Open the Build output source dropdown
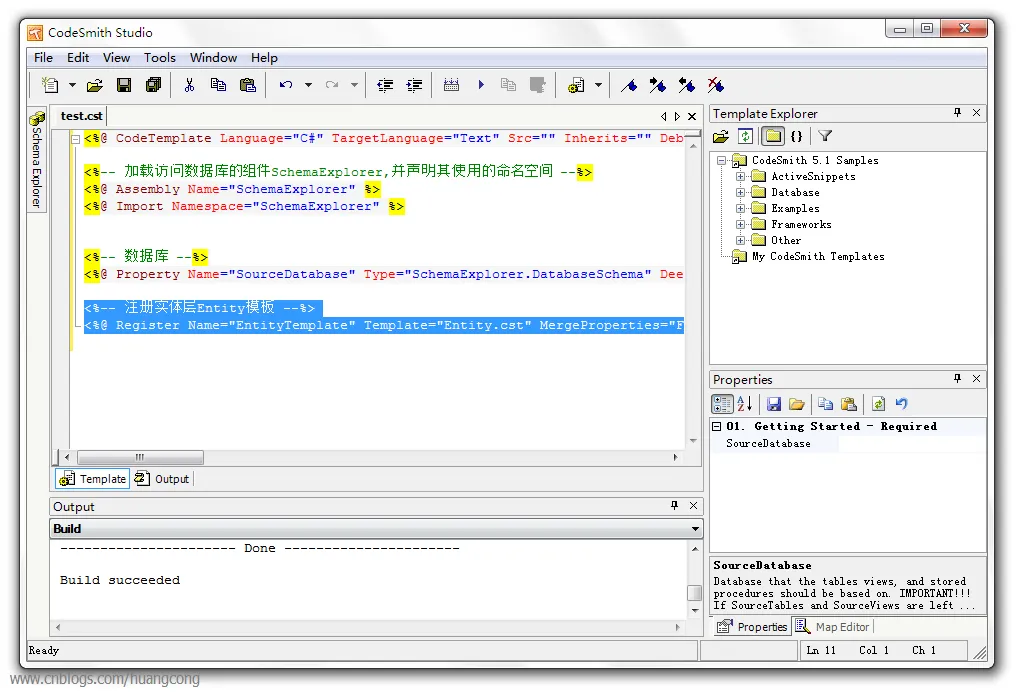 (695, 529)
